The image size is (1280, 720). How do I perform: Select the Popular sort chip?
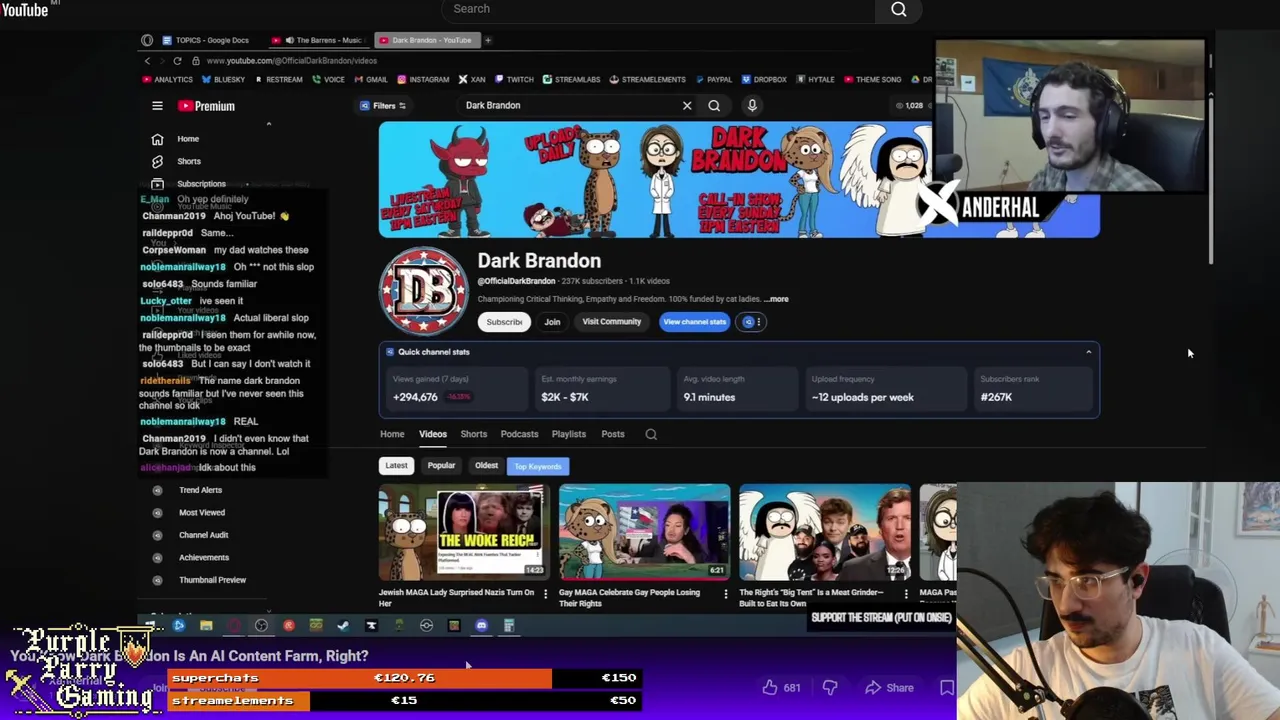coord(441,465)
